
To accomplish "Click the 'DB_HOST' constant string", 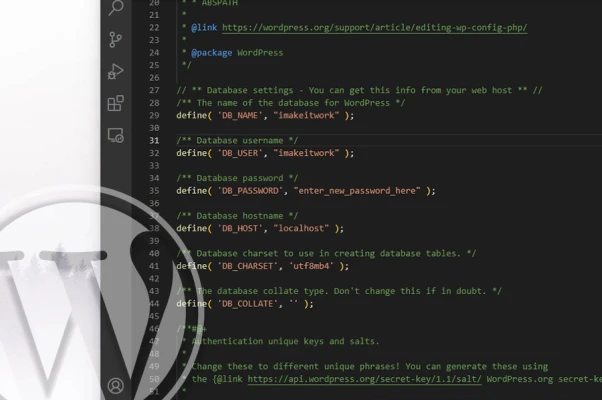I will 240,228.
